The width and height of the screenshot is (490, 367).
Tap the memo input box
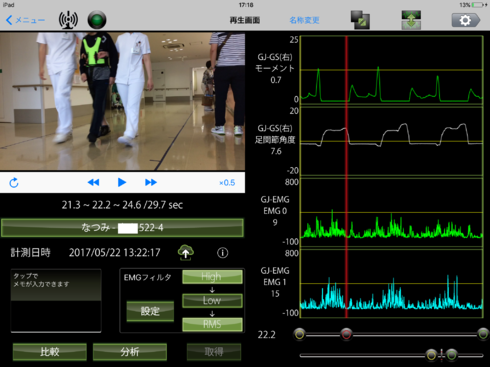(56, 301)
